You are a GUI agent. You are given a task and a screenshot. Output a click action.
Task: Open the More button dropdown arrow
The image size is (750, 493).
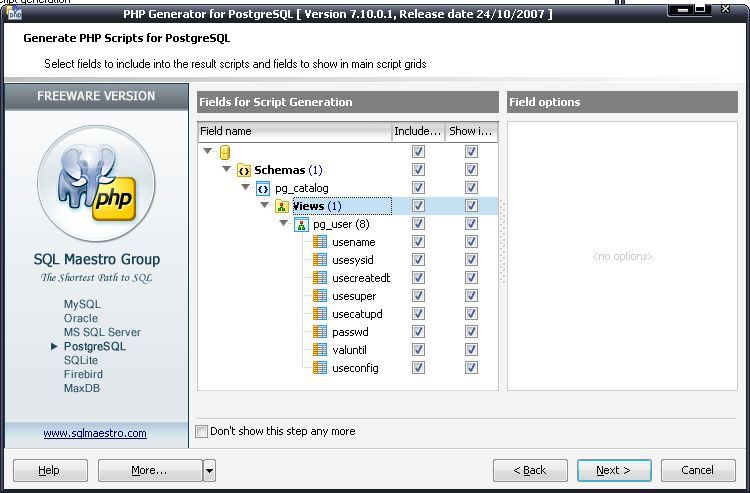[x=210, y=471]
